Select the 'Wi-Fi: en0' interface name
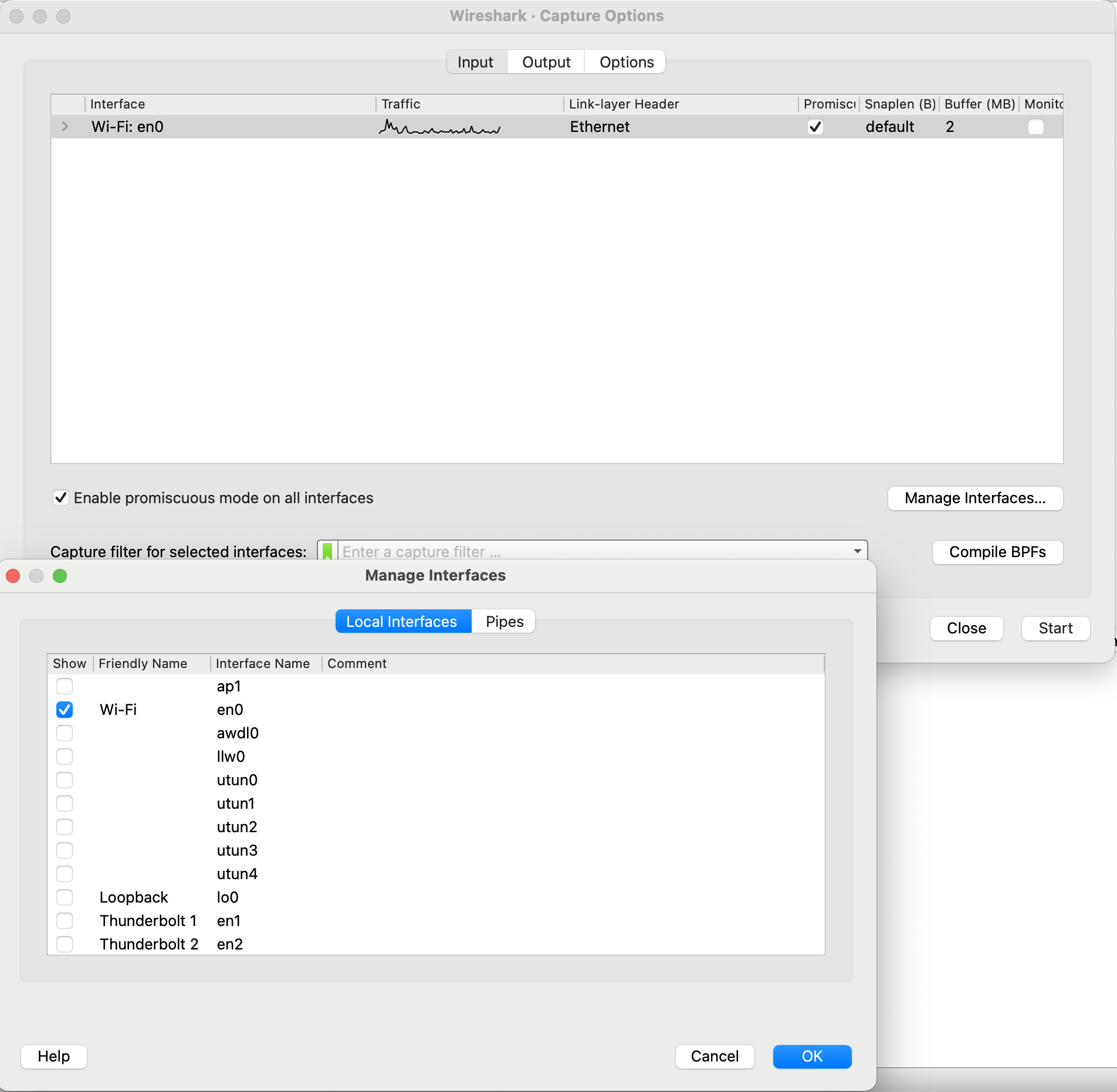The image size is (1117, 1092). (x=127, y=127)
